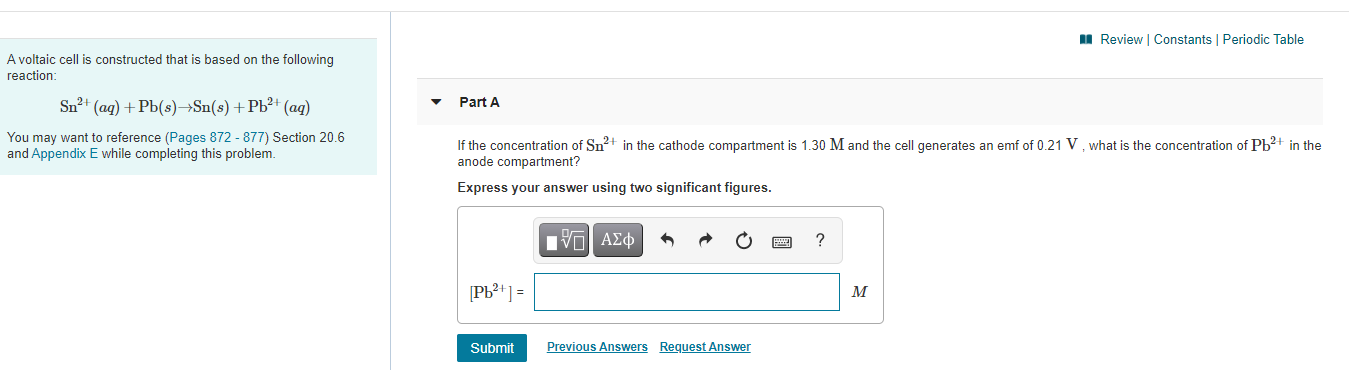This screenshot has width=1352, height=370.
Task: Click the Review book icon
Action: click(x=1087, y=40)
